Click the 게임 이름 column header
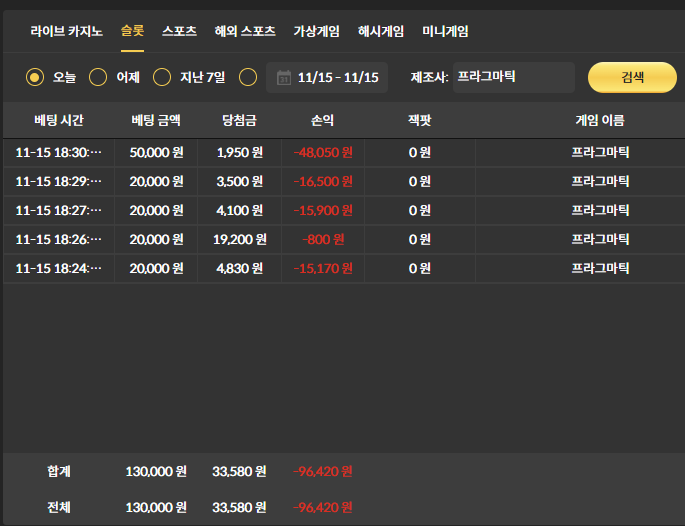685x526 pixels. tap(599, 120)
